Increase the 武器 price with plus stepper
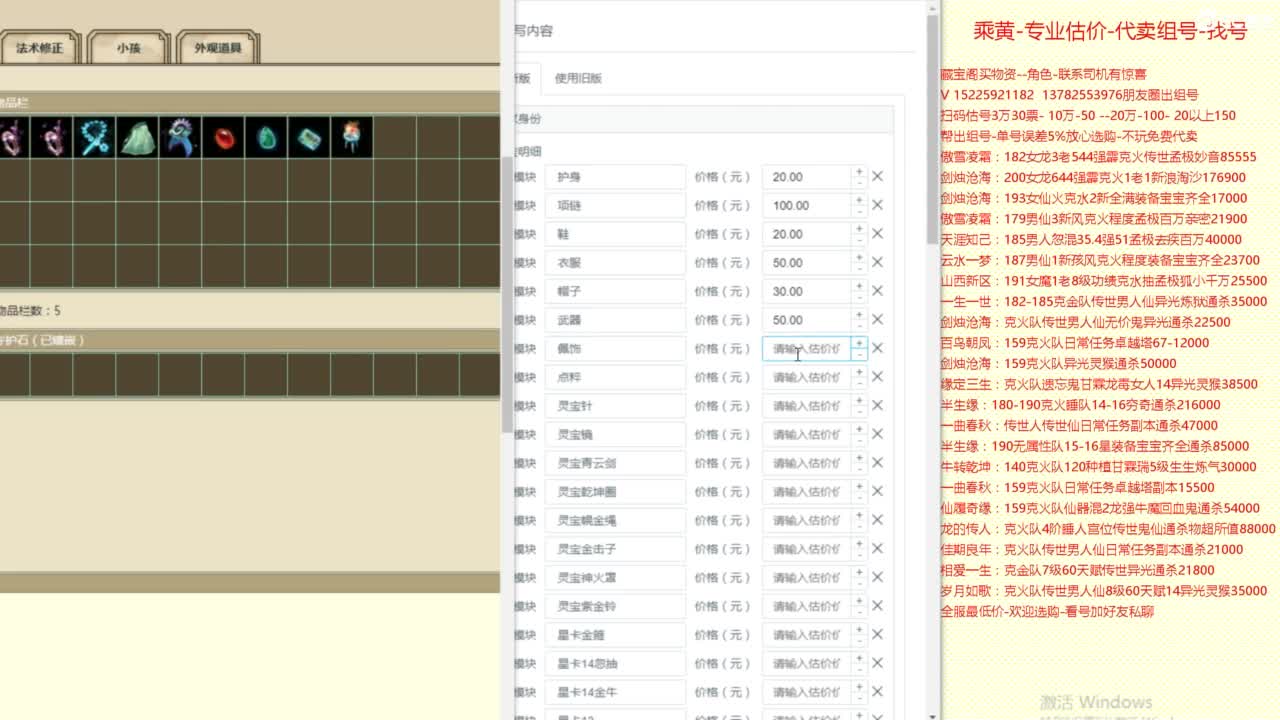 point(858,314)
